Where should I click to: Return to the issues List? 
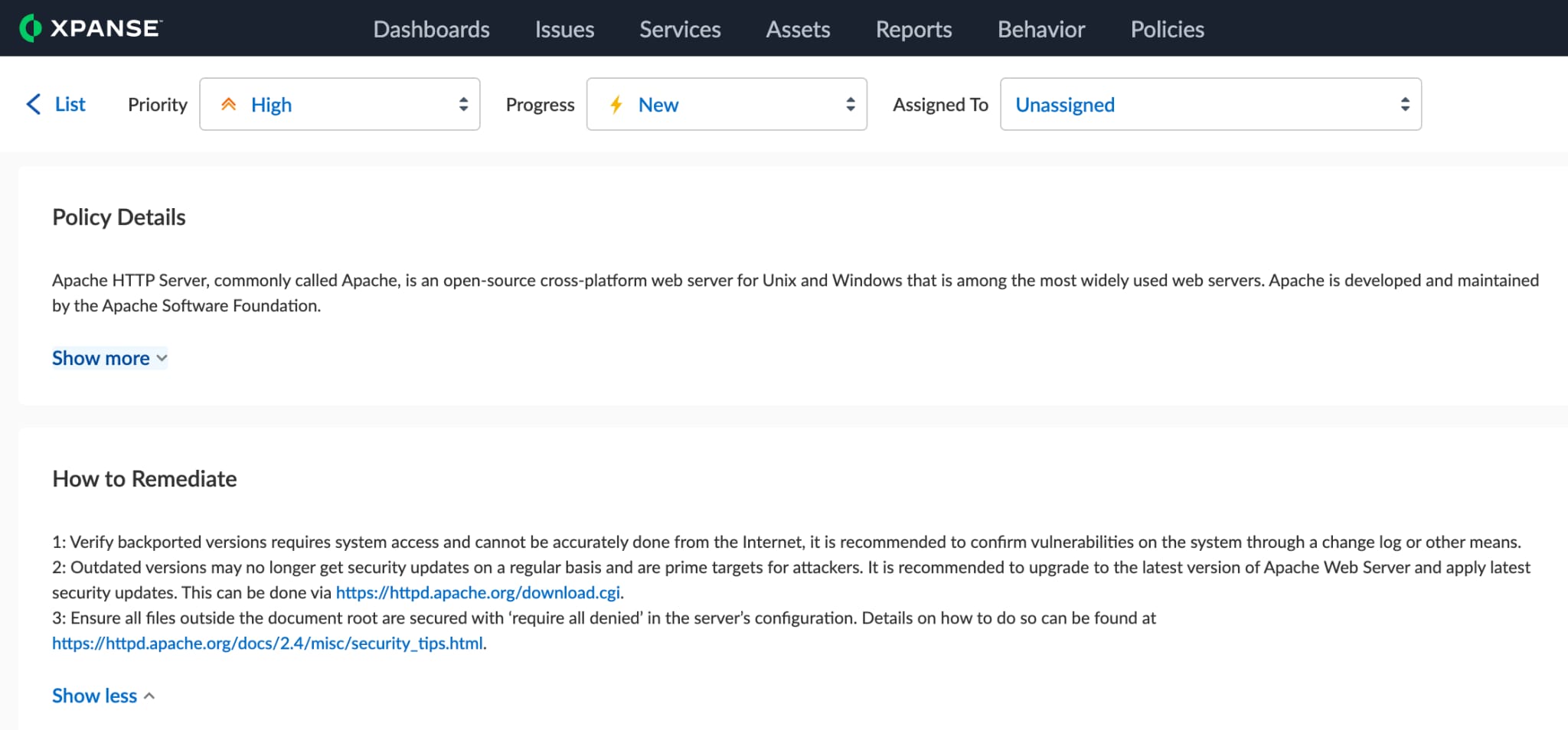[x=70, y=104]
